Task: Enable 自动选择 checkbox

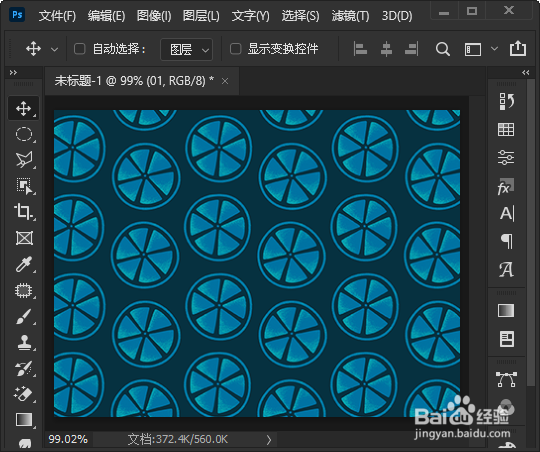Action: click(x=80, y=49)
